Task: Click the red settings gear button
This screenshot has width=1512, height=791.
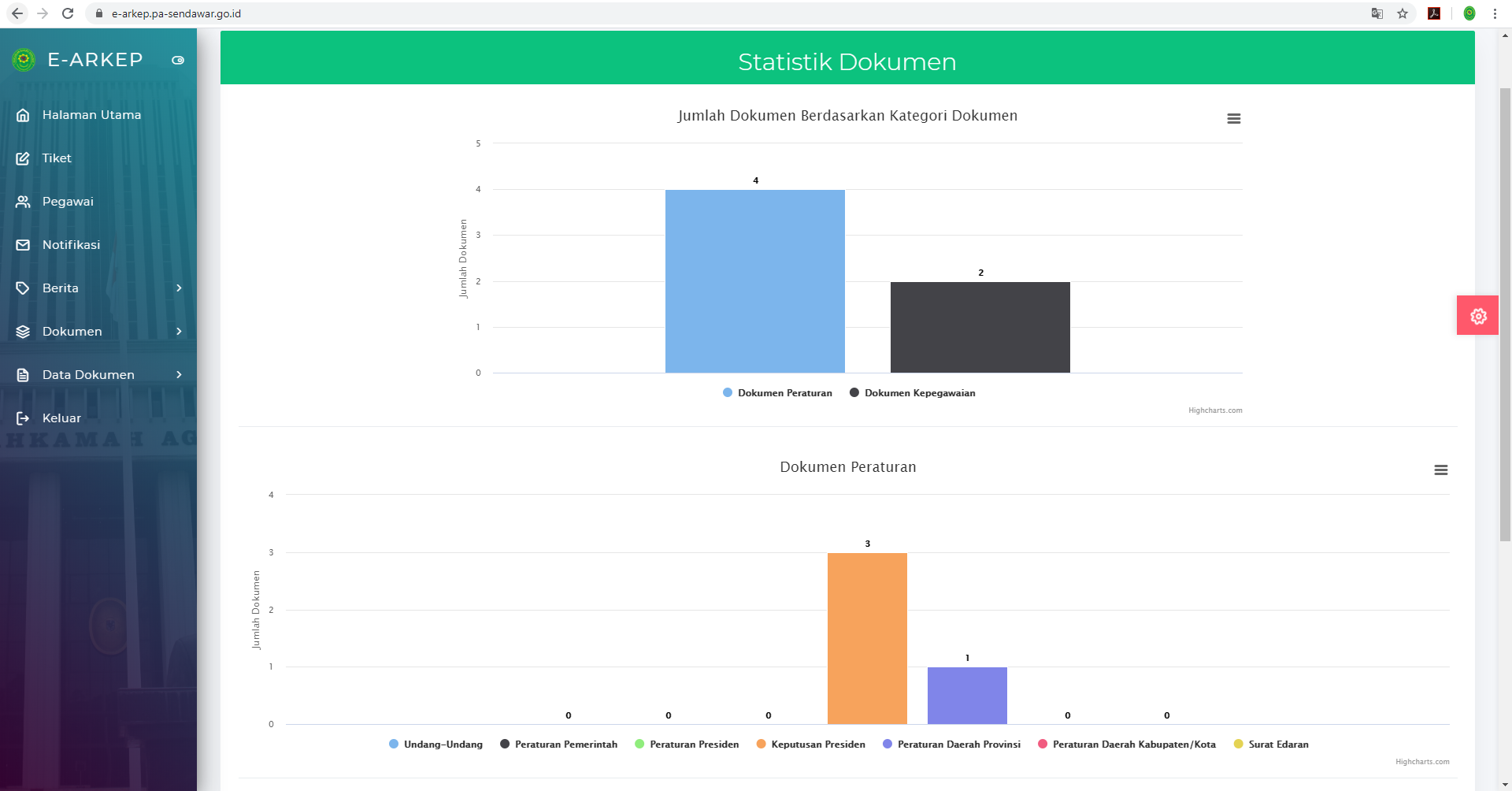Action: (x=1478, y=316)
